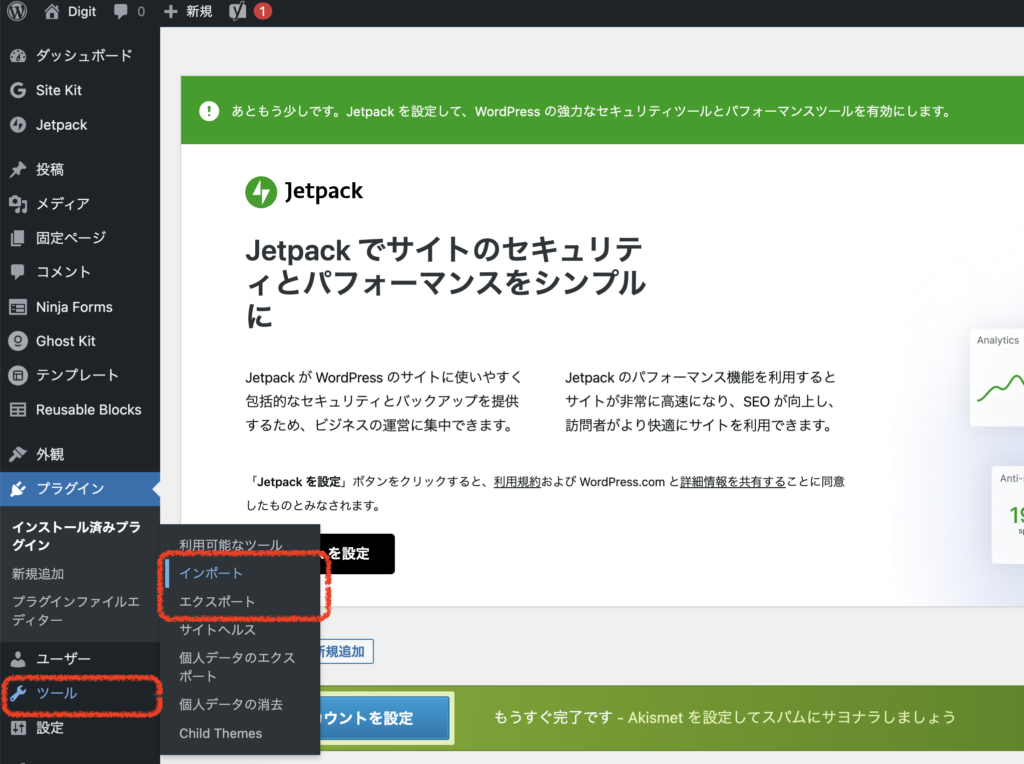This screenshot has height=764, width=1024.
Task: Select インポート in tools flyout
Action: tap(211, 573)
